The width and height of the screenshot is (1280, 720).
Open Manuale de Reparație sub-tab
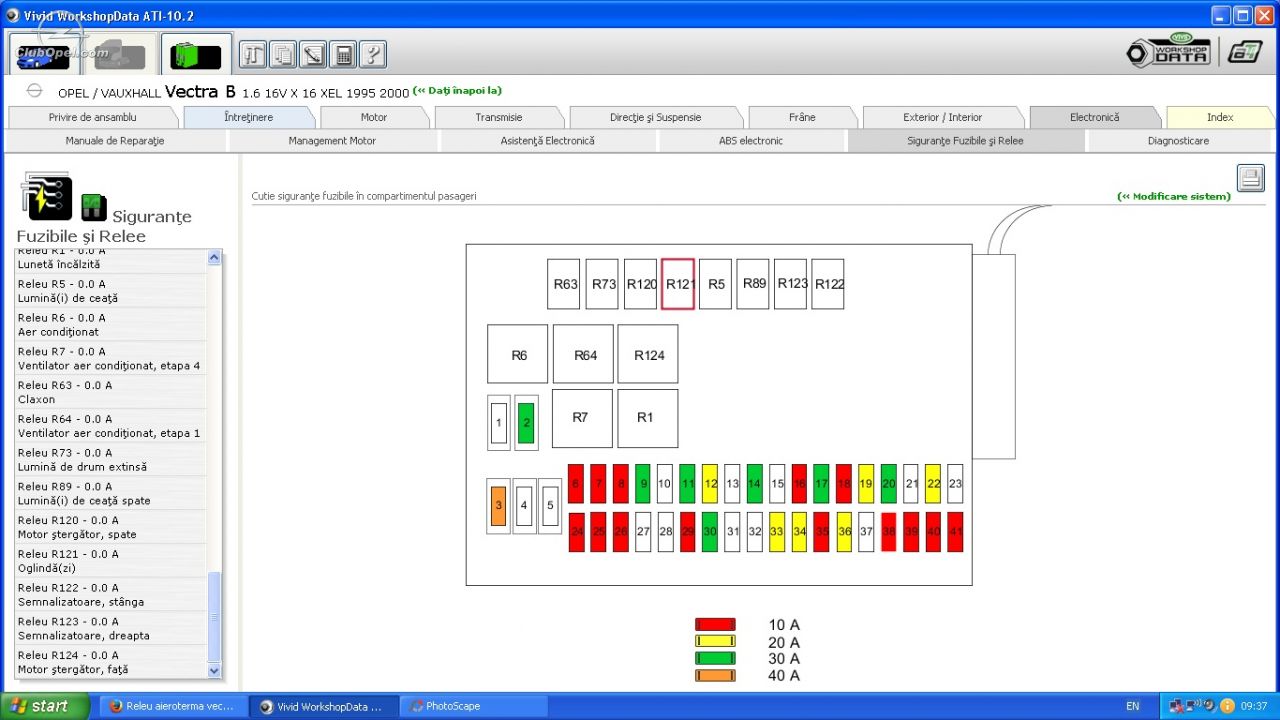tap(115, 141)
